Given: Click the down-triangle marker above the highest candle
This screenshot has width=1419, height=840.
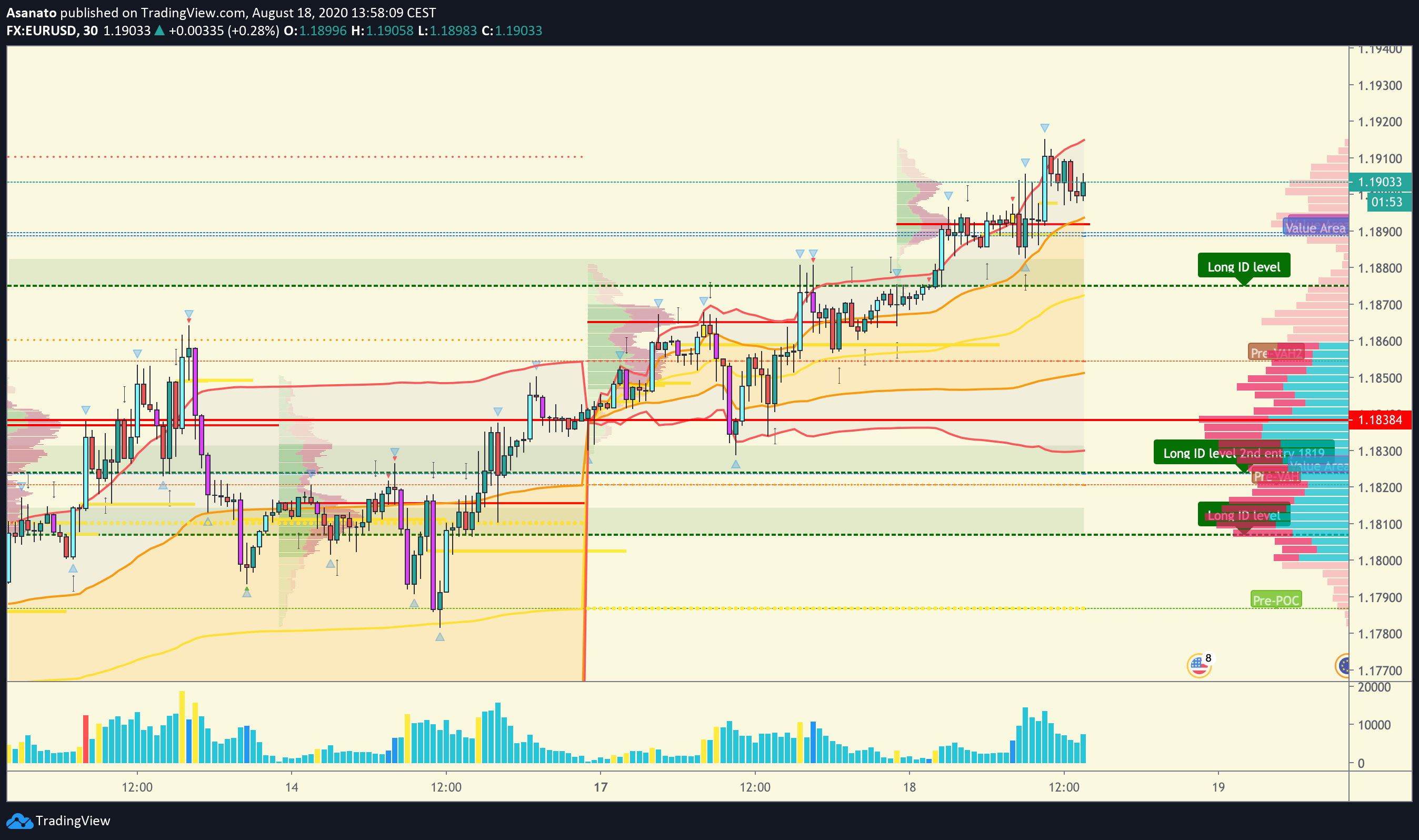Looking at the screenshot, I should click(x=1044, y=128).
